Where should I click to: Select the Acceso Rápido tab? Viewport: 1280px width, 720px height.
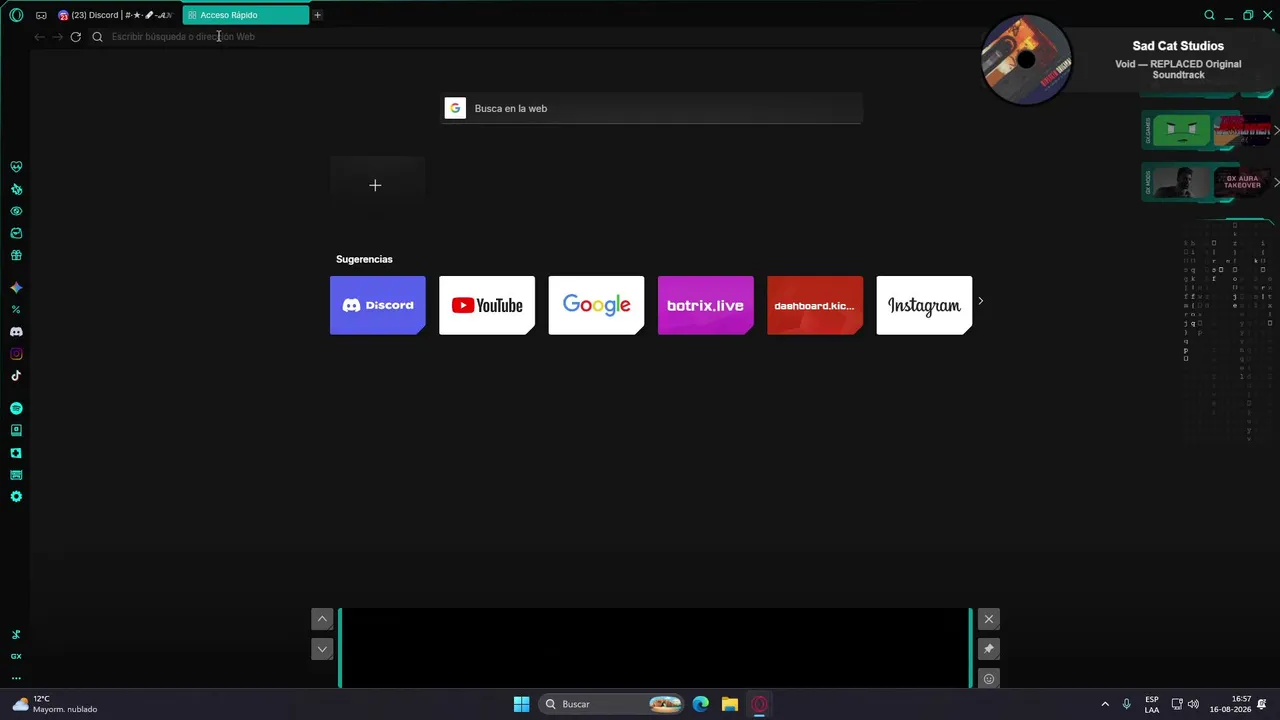point(246,15)
